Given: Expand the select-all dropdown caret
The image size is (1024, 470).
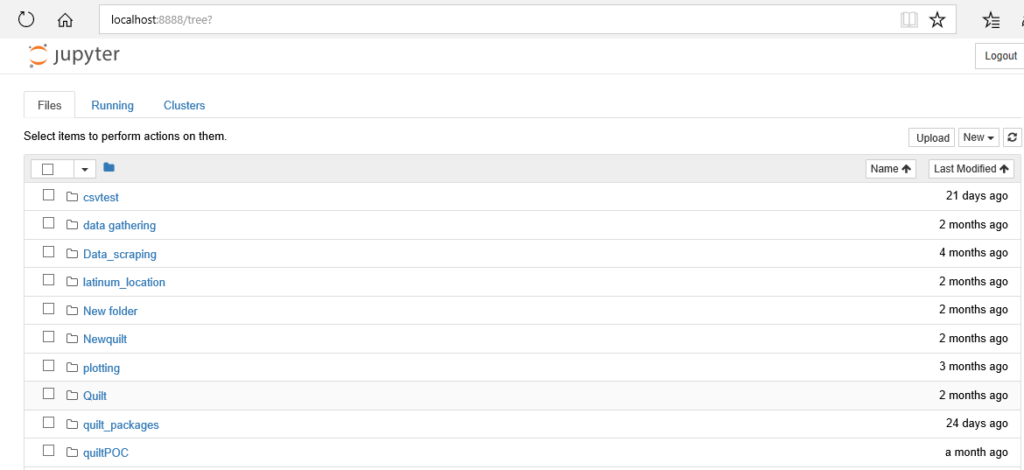Looking at the screenshot, I should tap(85, 169).
